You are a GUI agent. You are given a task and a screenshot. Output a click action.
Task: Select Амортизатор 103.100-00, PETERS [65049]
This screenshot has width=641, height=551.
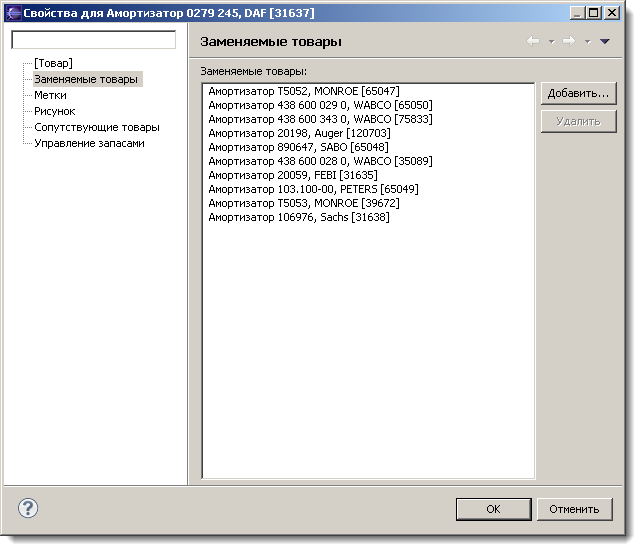[313, 189]
